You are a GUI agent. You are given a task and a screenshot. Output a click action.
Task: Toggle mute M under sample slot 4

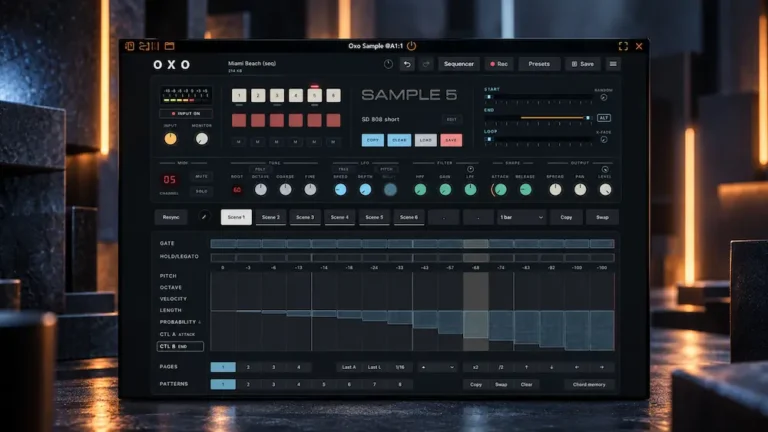coord(295,142)
